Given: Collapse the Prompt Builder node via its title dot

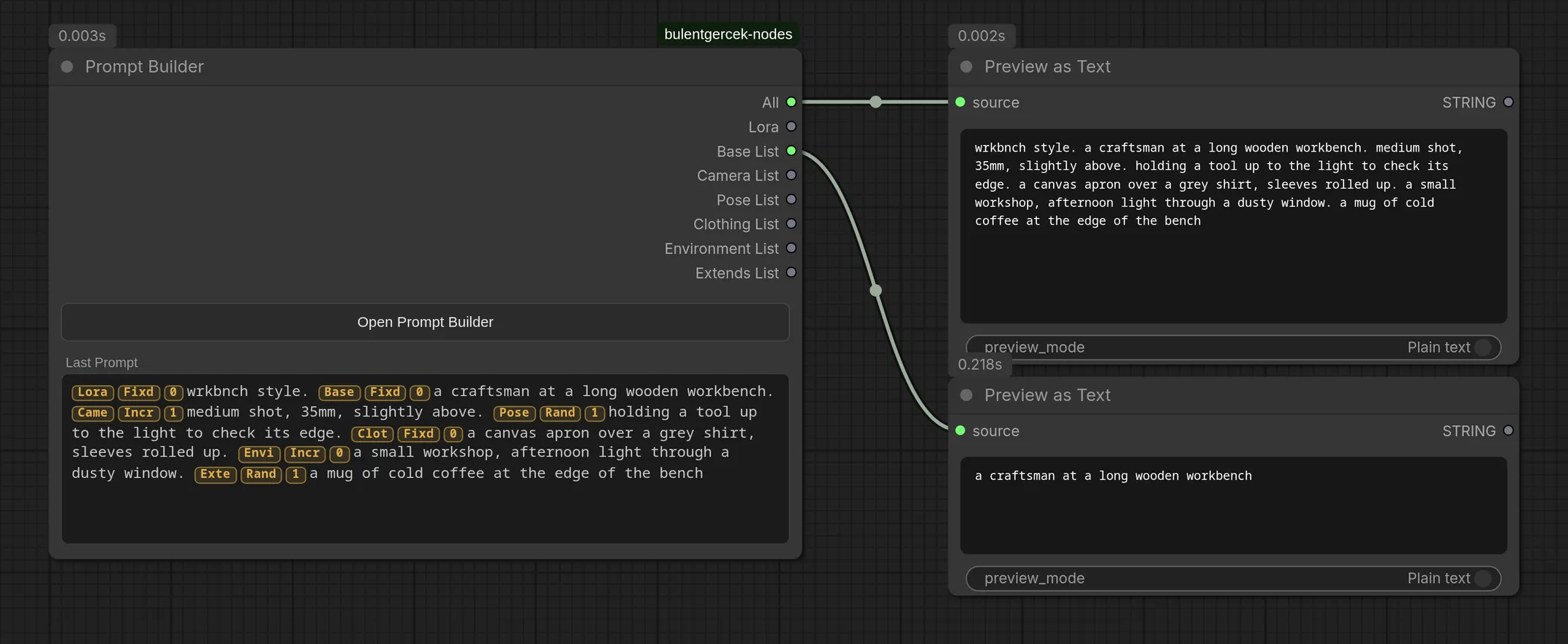Looking at the screenshot, I should pyautogui.click(x=67, y=67).
